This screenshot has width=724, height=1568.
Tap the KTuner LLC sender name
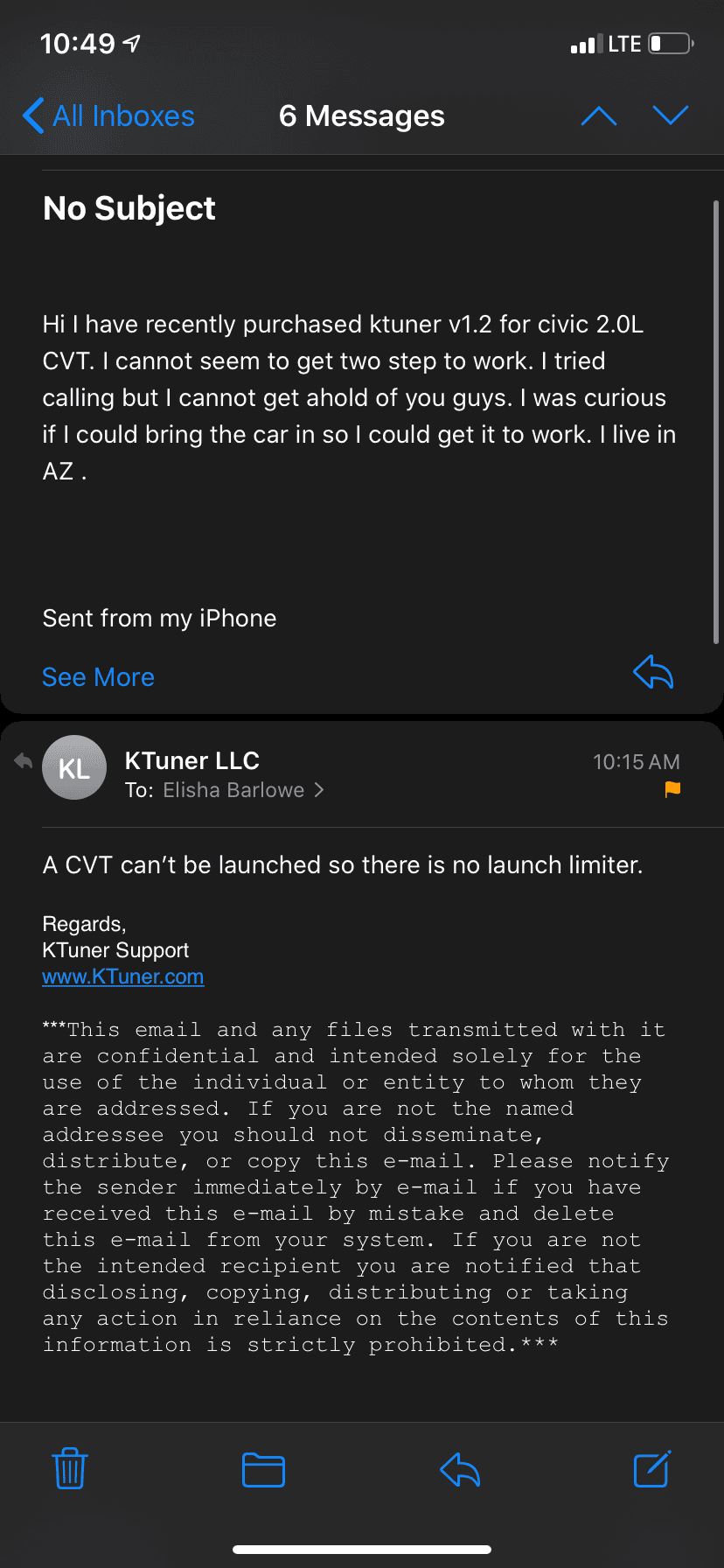(192, 760)
